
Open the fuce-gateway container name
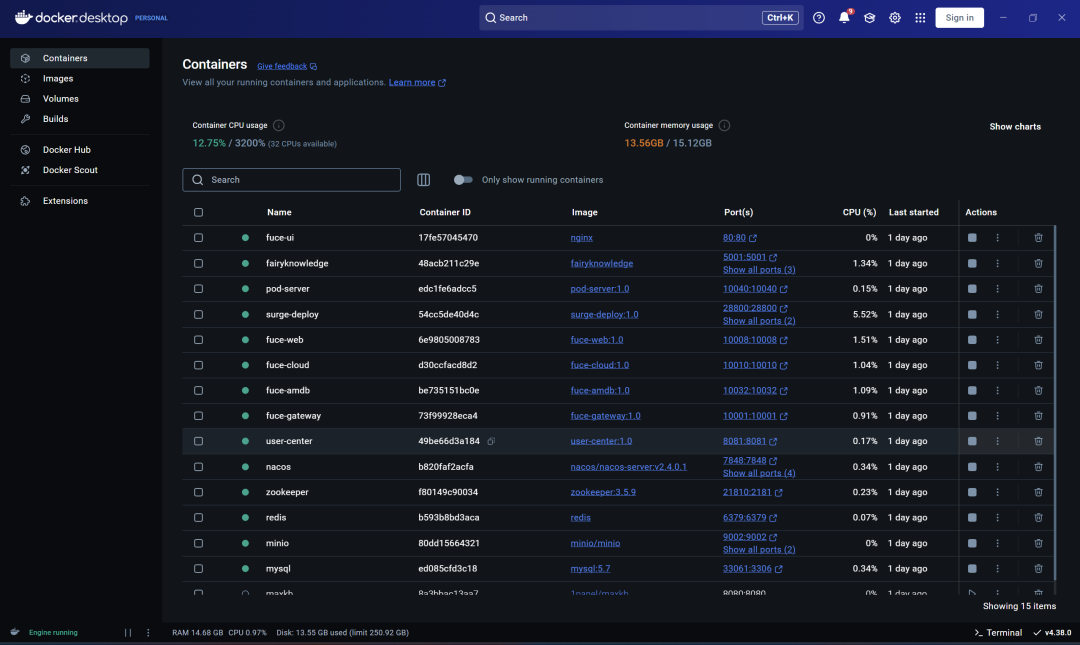[x=293, y=416]
